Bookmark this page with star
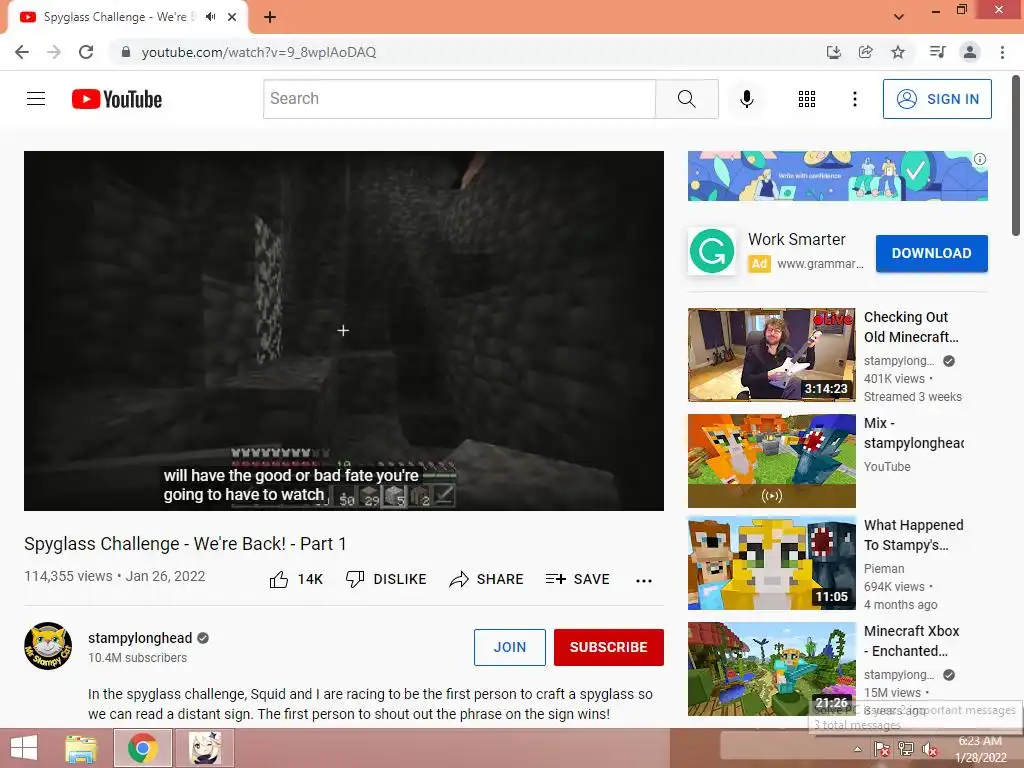This screenshot has width=1024, height=768. pyautogui.click(x=898, y=52)
